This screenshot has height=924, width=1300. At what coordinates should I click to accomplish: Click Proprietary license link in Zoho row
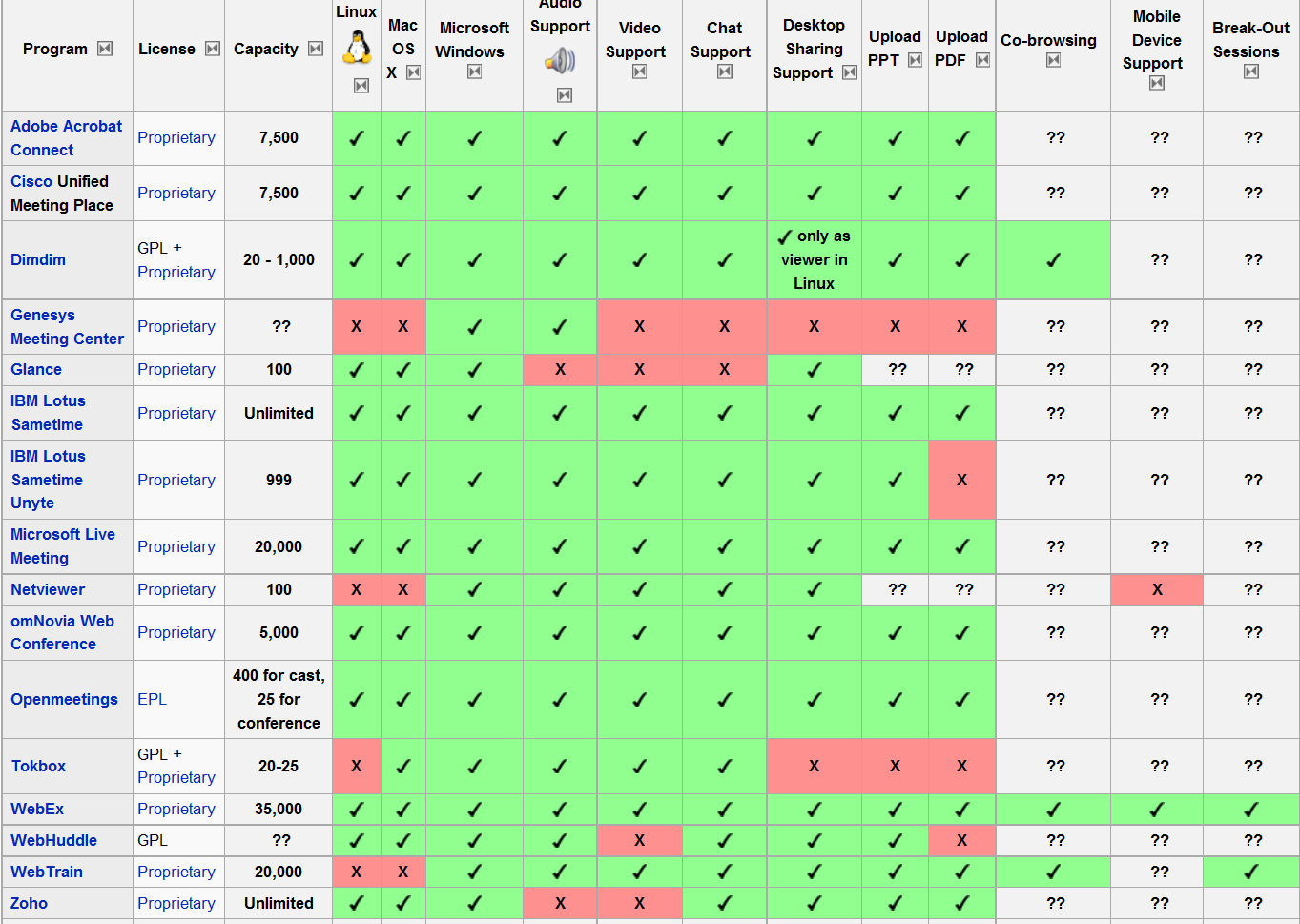176,903
